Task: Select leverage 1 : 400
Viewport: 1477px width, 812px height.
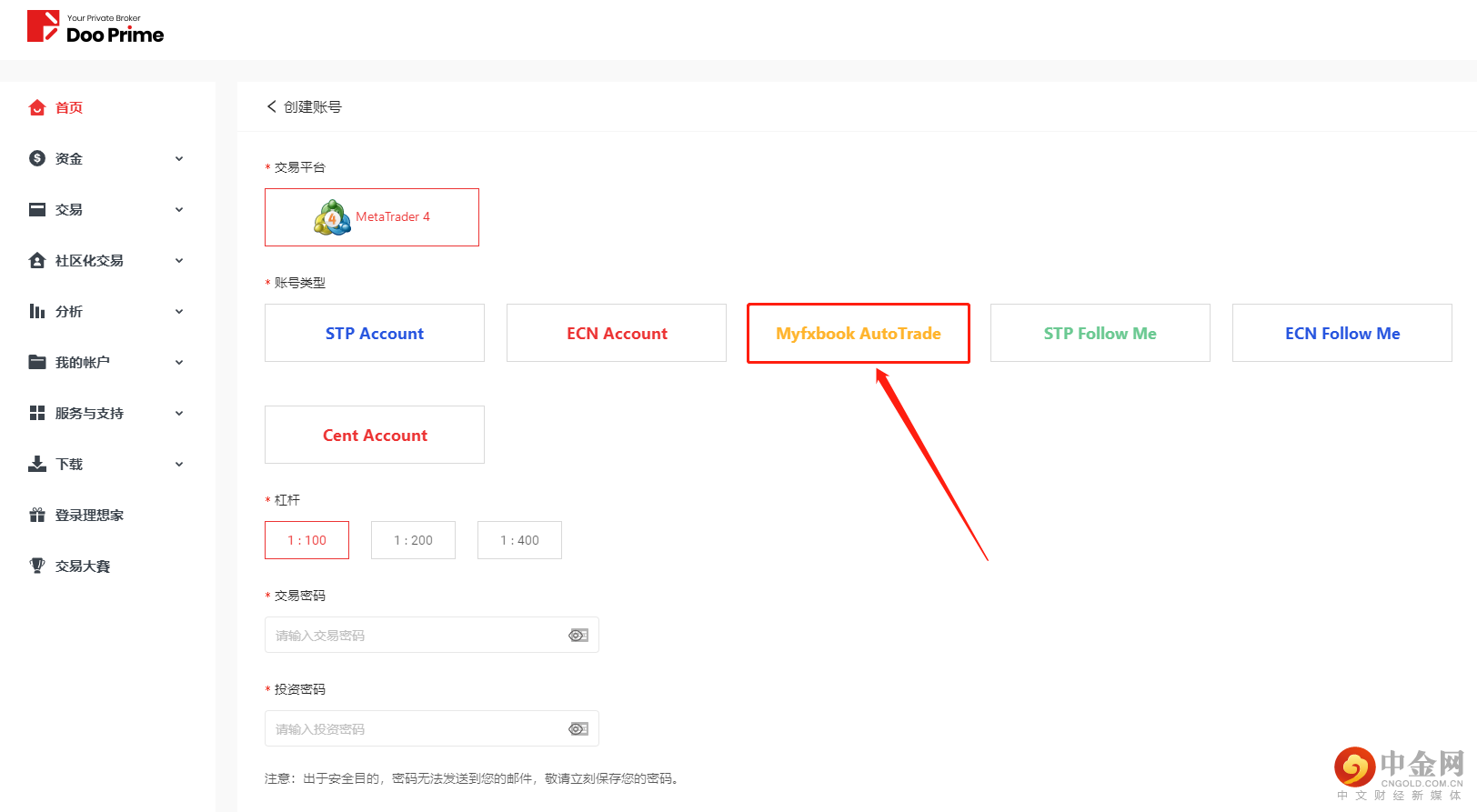Action: tap(519, 540)
